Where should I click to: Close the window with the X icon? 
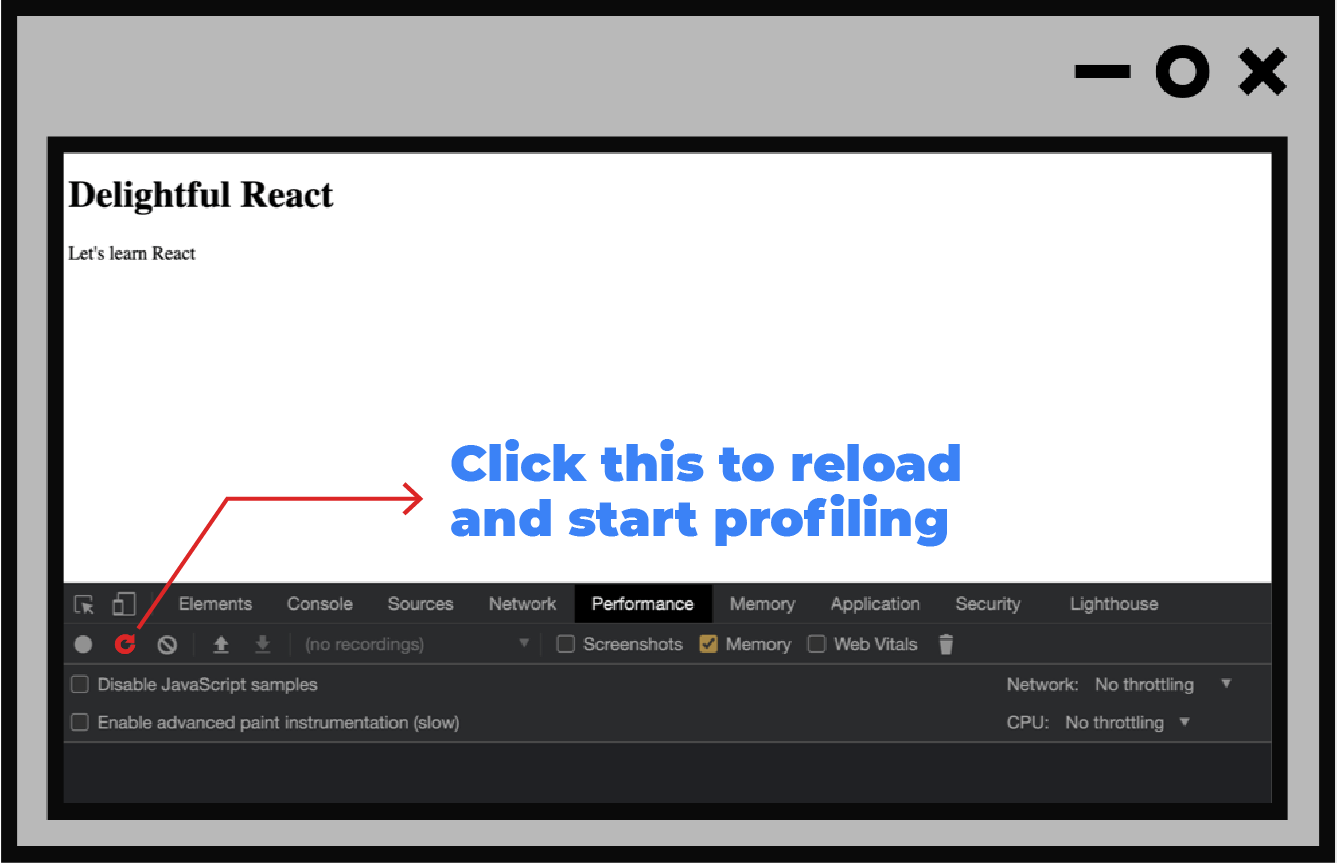click(1263, 72)
